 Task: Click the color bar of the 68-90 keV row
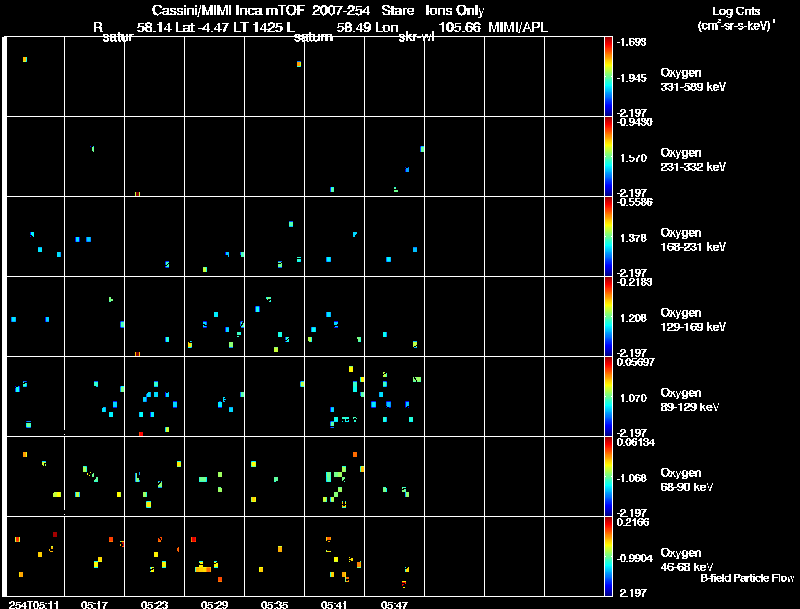pos(608,476)
